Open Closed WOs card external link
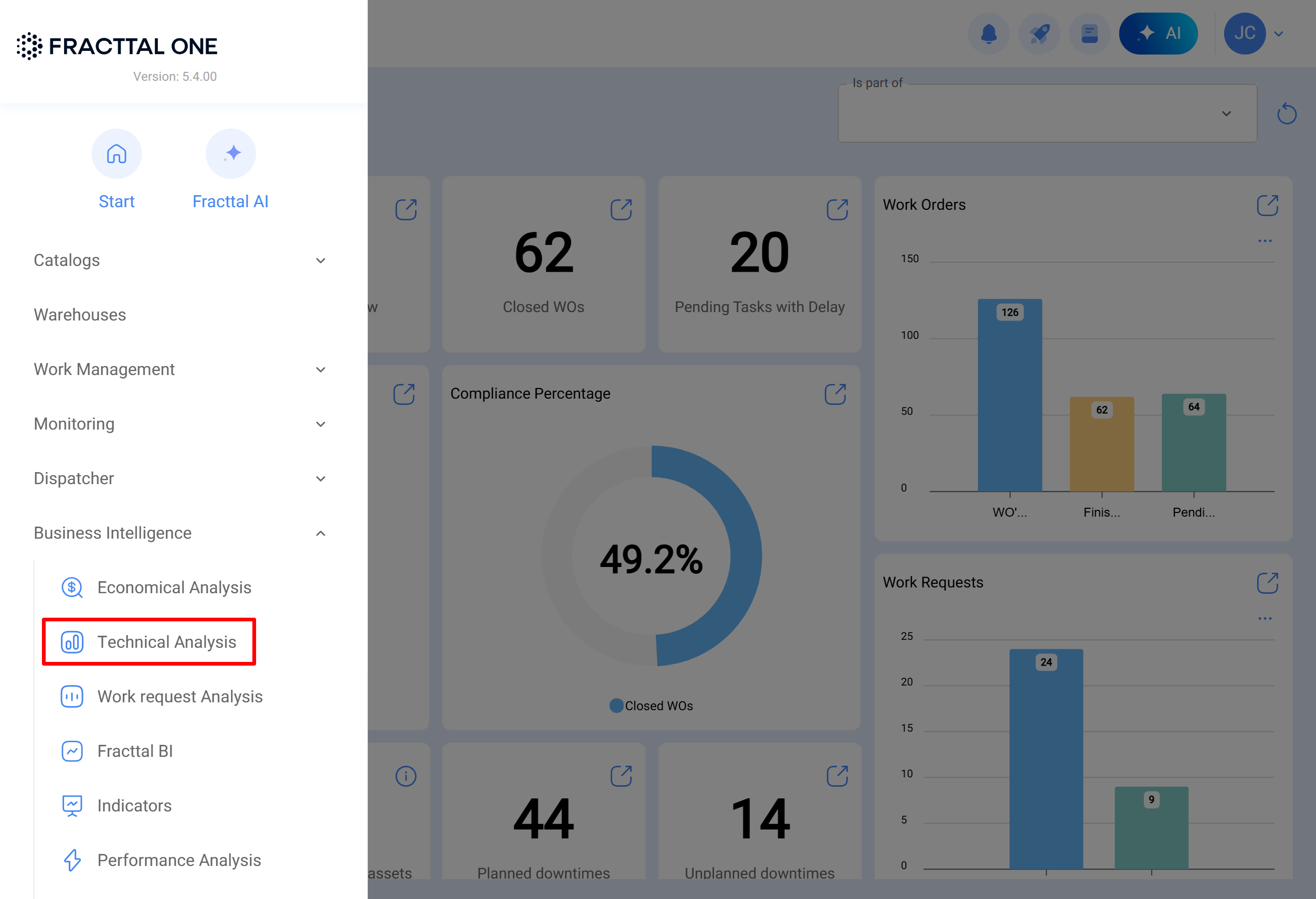 coord(621,209)
